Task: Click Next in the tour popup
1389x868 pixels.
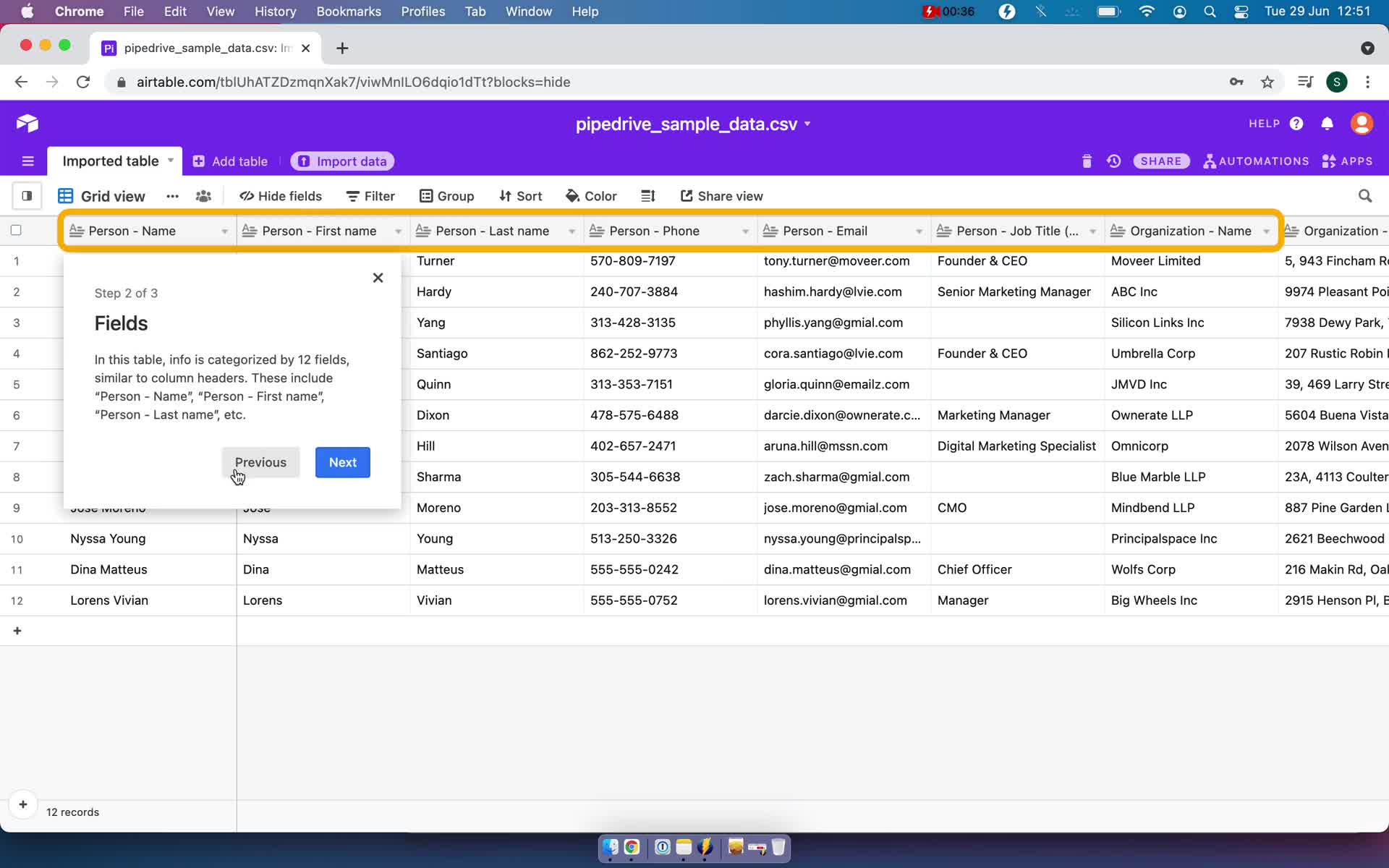Action: click(343, 462)
